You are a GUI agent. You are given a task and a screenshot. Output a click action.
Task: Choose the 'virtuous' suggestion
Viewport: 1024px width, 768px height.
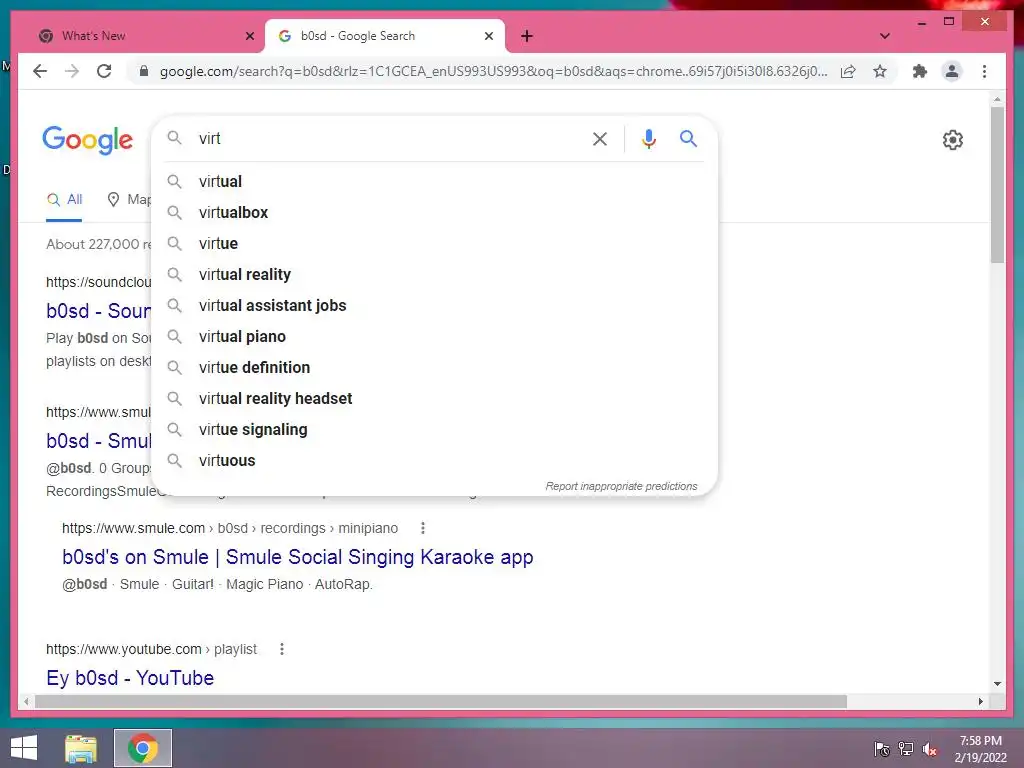(x=434, y=460)
